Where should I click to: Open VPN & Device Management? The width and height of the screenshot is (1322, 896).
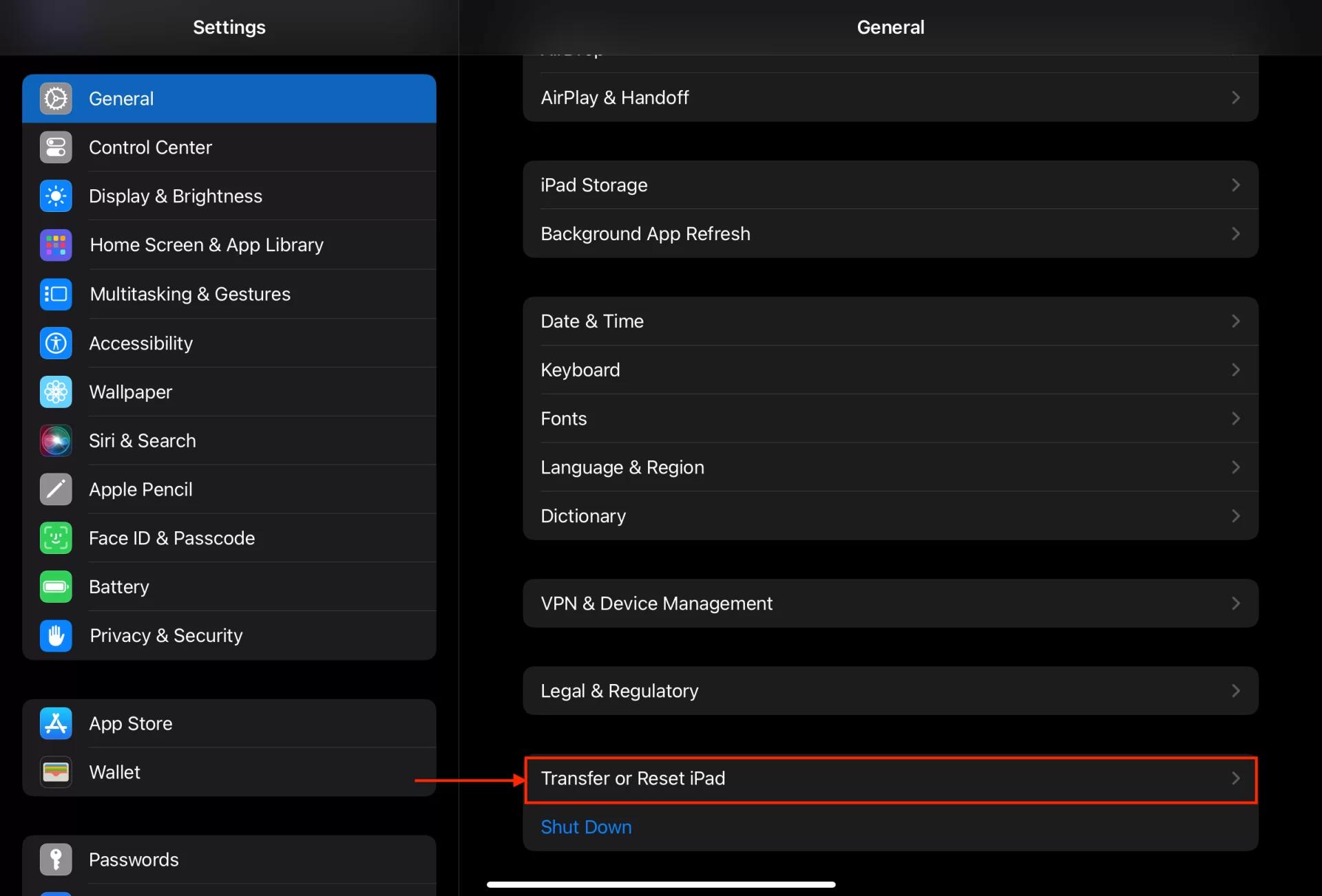[890, 604]
